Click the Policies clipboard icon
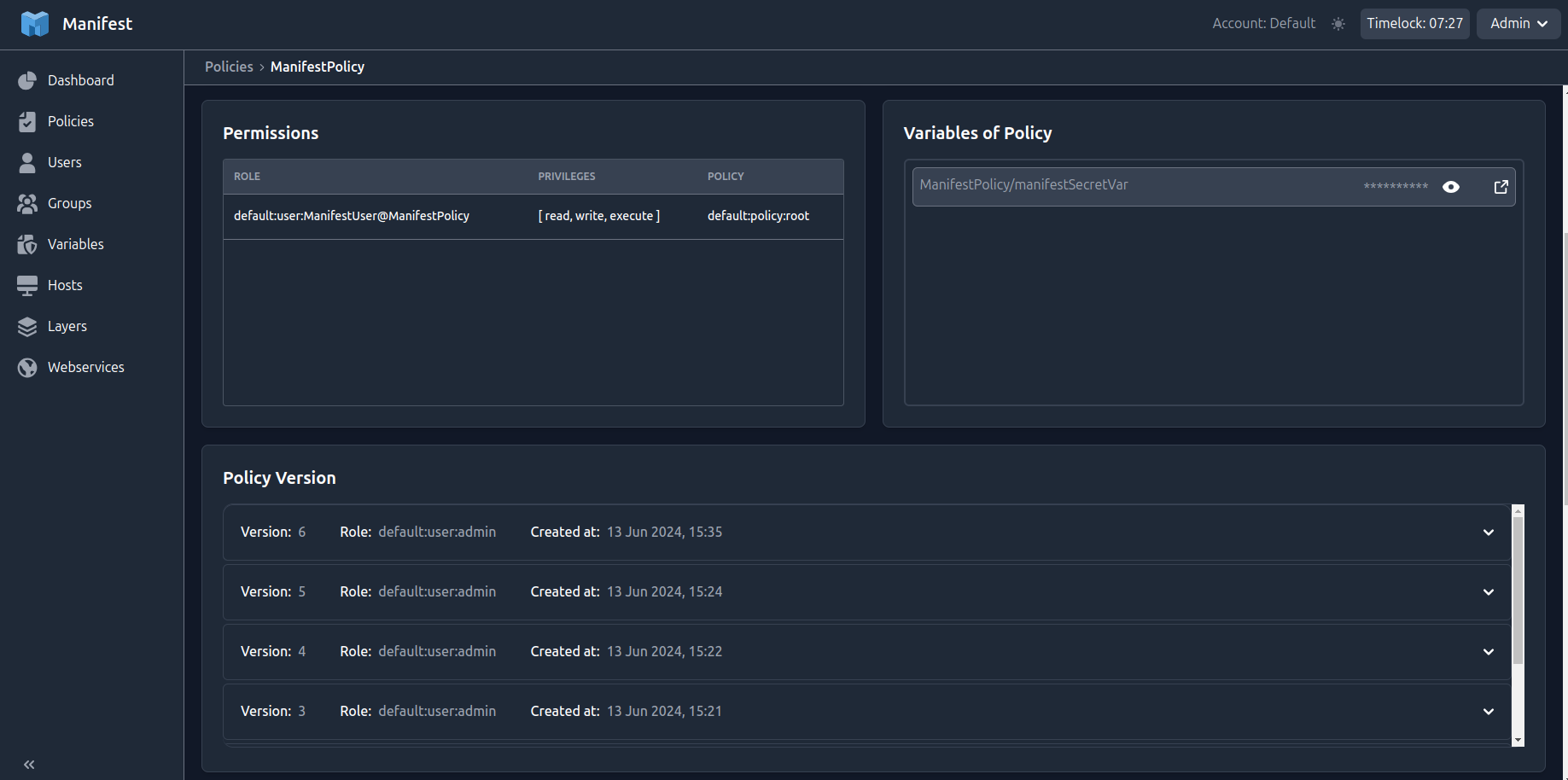1568x780 pixels. pos(27,121)
